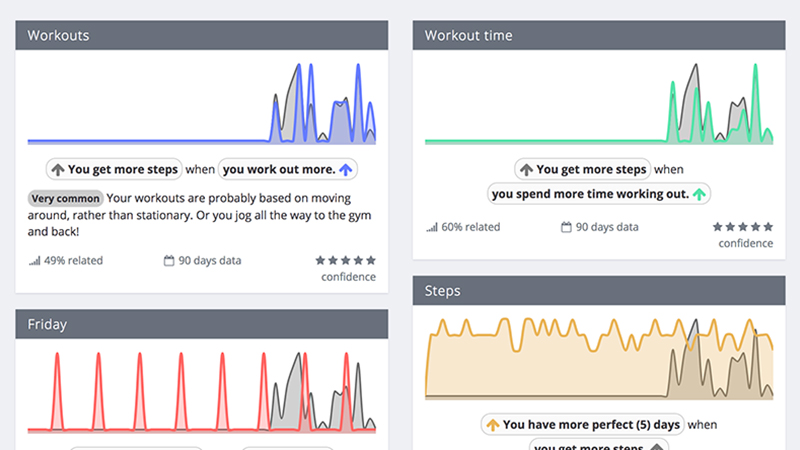
Task: Click calendar icon in Workouts card
Action: coord(169,261)
